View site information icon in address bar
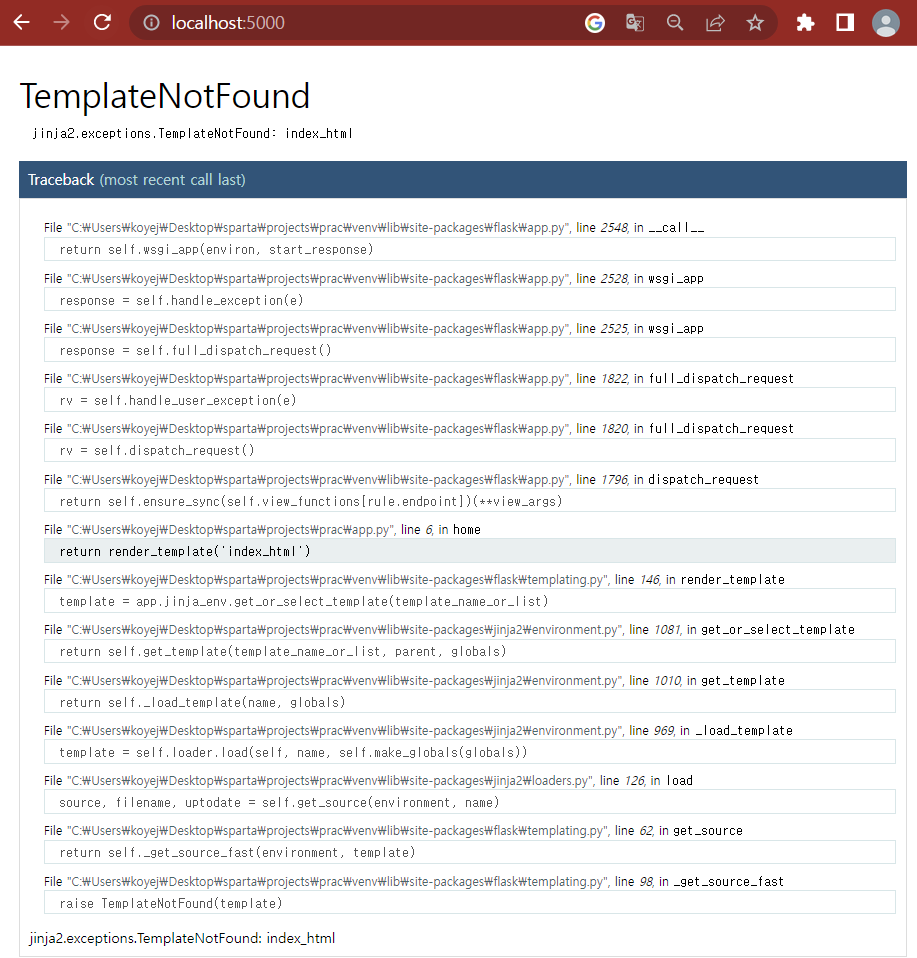This screenshot has width=917, height=958. click(x=151, y=23)
